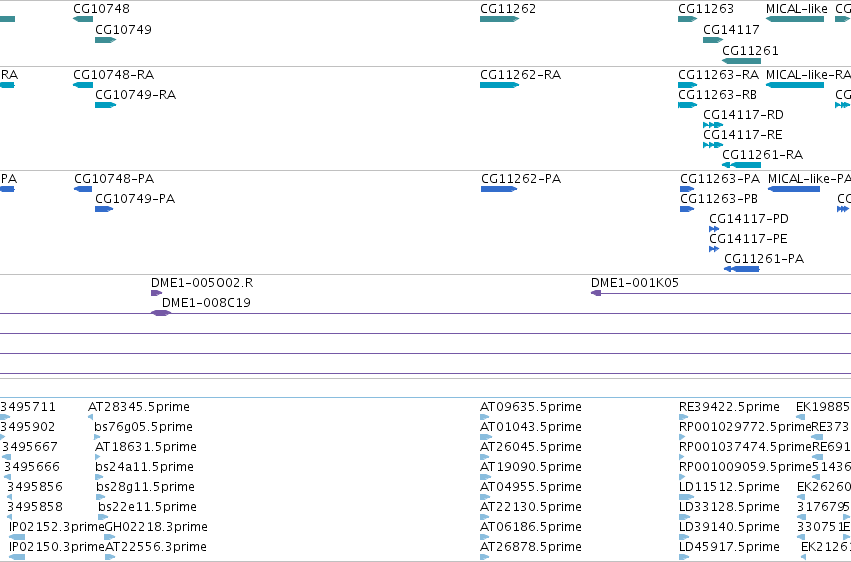This screenshot has width=851, height=562.
Task: Click EST LD11512.5prime
Action: point(729,488)
